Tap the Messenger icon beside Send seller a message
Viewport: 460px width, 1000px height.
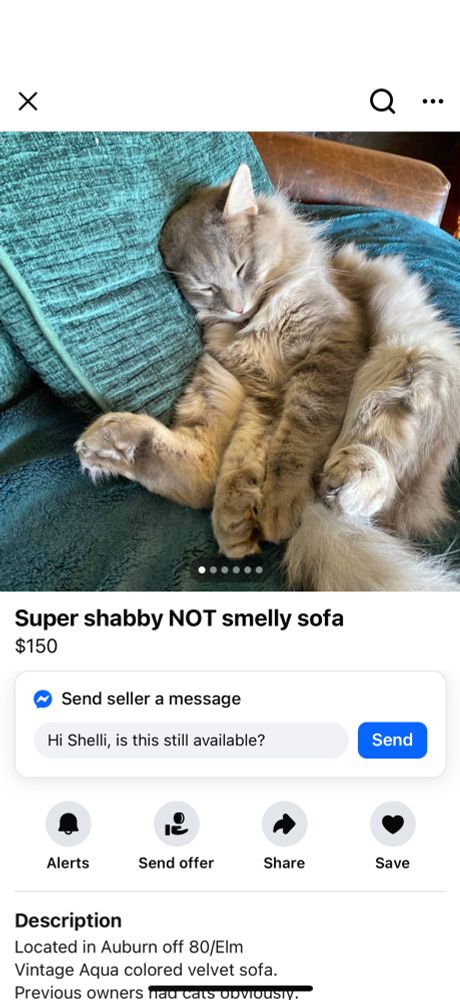(x=43, y=699)
